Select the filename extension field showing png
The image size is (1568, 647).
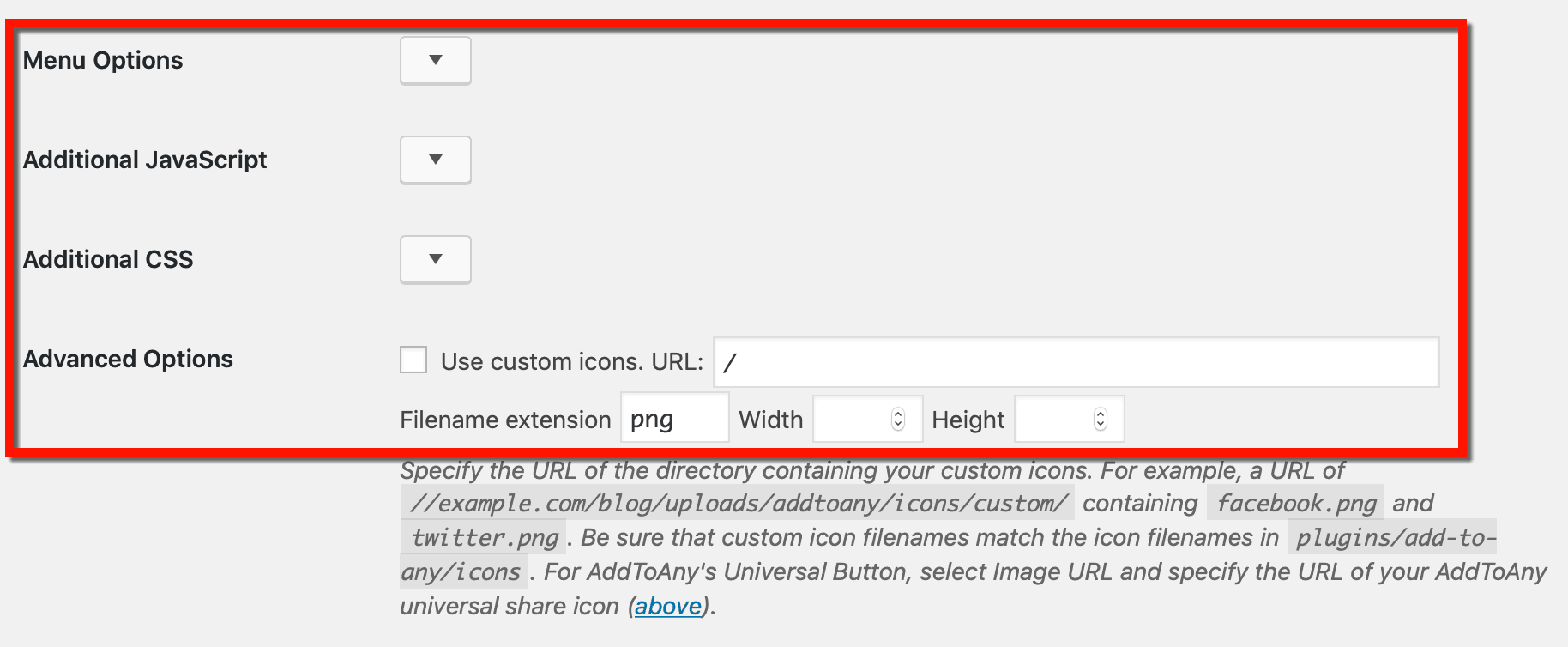point(674,418)
